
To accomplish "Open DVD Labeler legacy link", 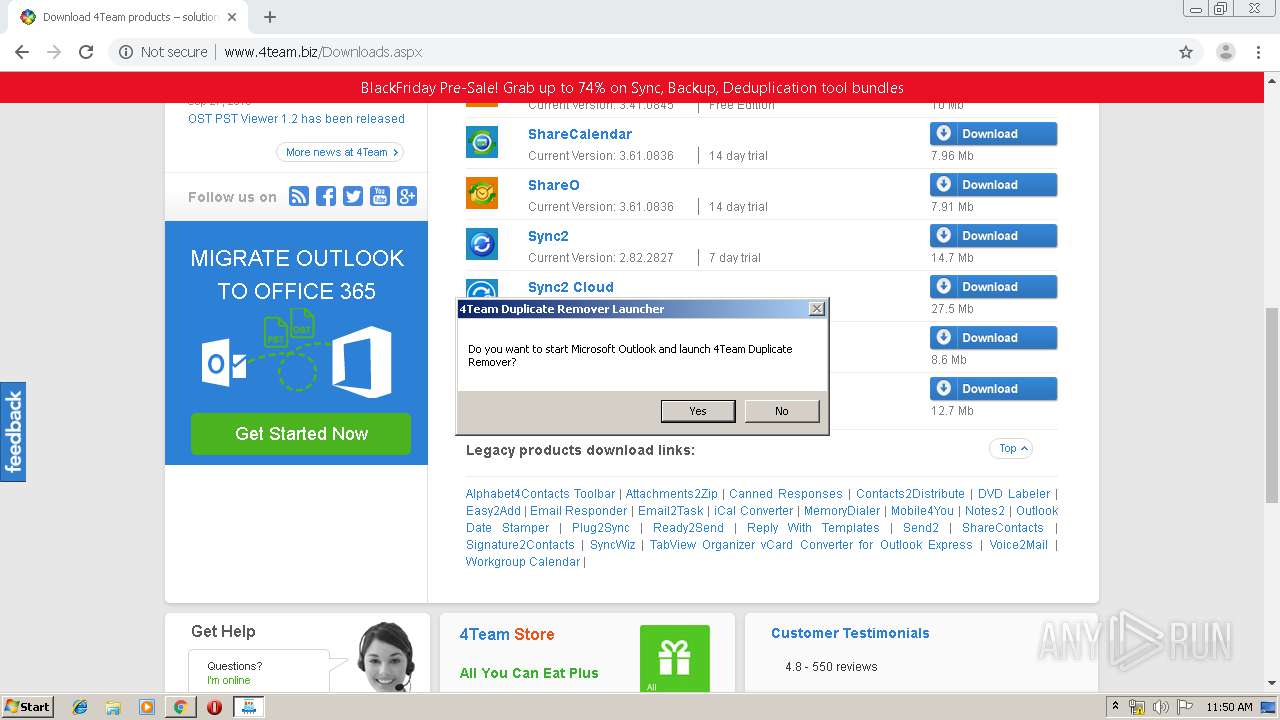I will point(1014,494).
